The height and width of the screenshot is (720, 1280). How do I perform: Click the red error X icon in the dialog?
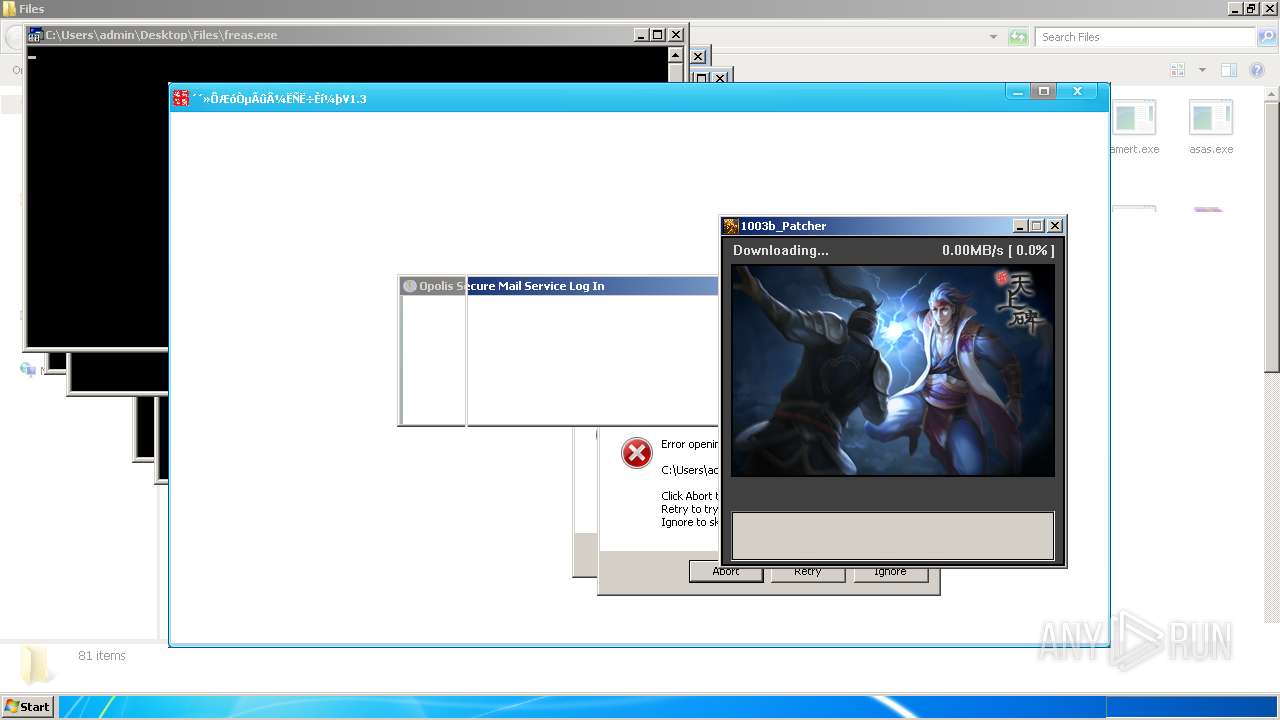(x=637, y=453)
